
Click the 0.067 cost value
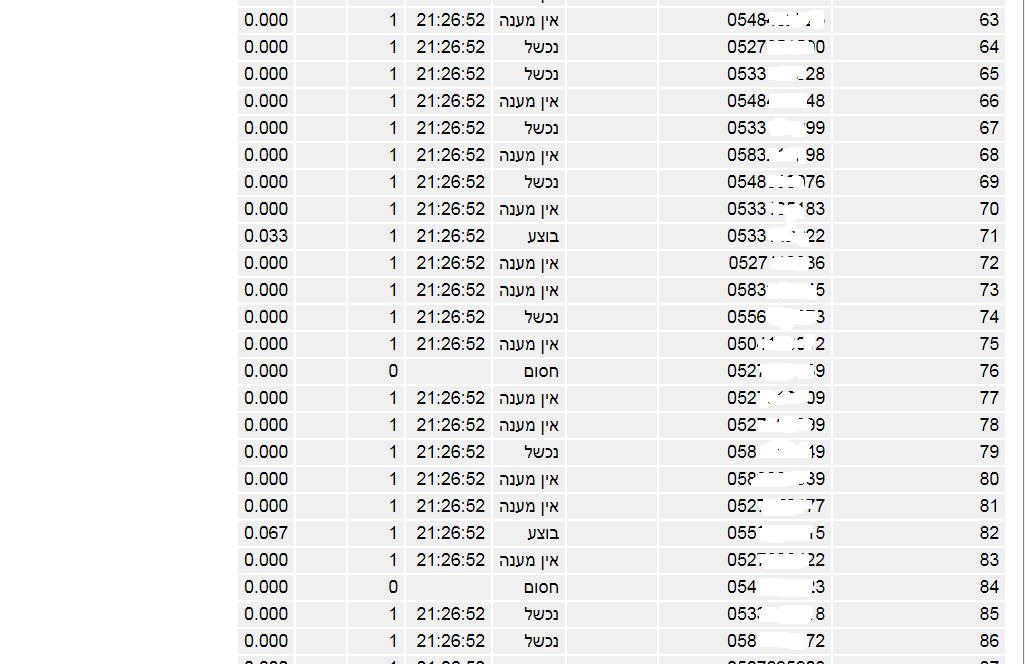266,533
